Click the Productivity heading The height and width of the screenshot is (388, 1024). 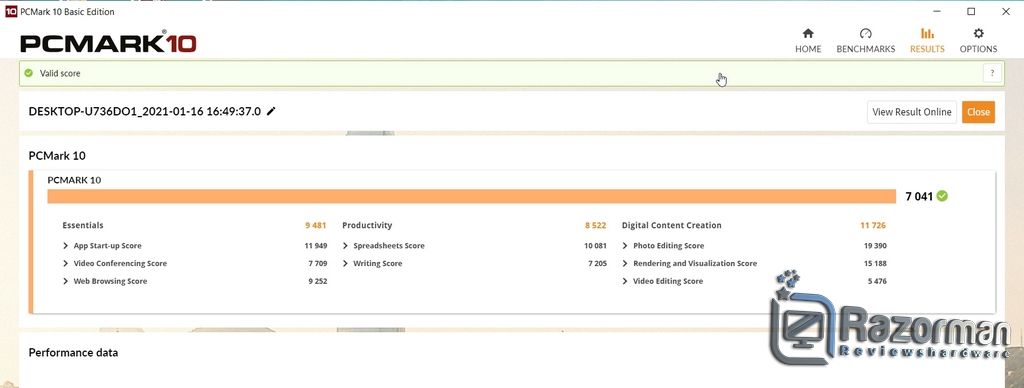click(x=367, y=225)
